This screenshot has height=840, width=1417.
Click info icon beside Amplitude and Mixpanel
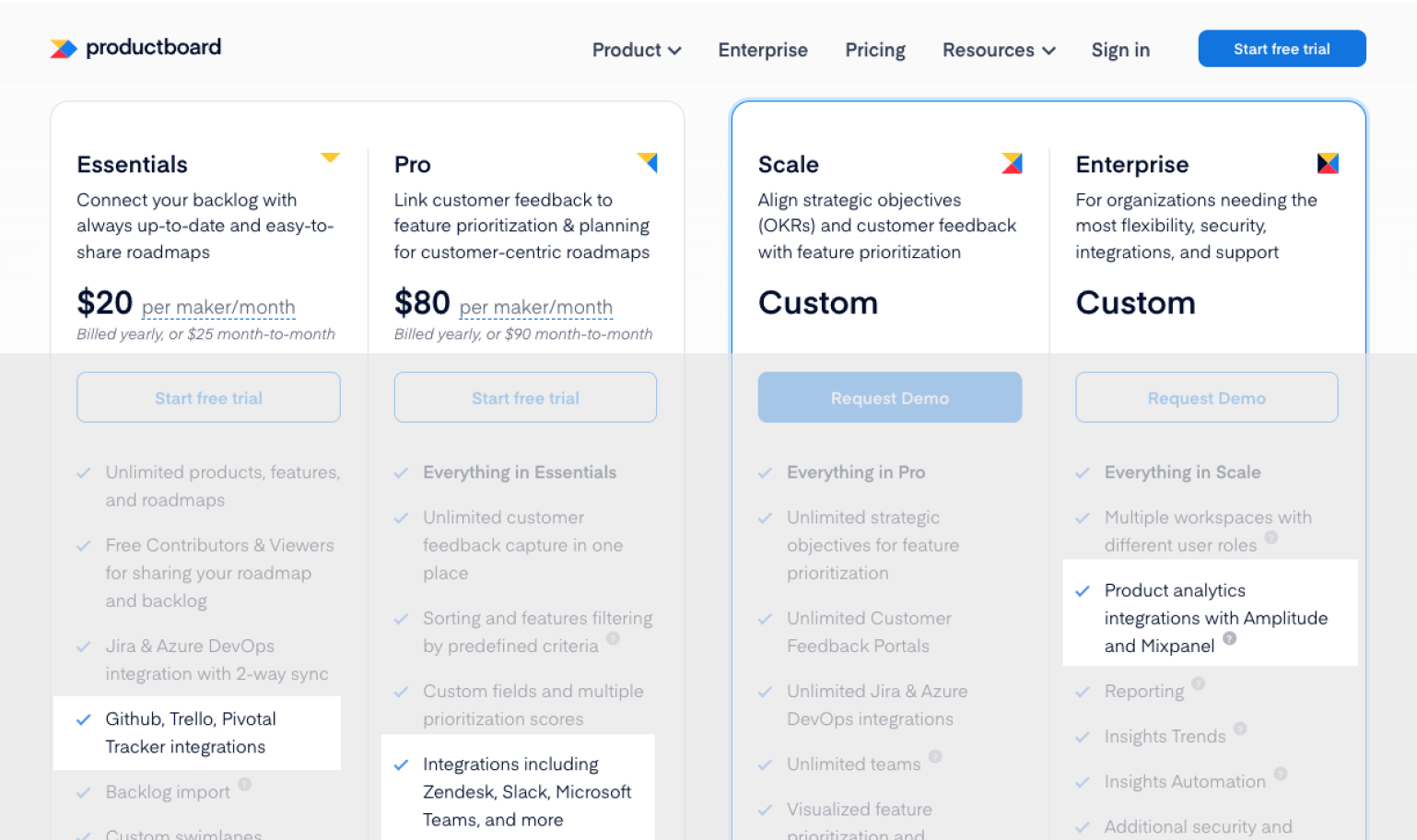[x=1230, y=638]
